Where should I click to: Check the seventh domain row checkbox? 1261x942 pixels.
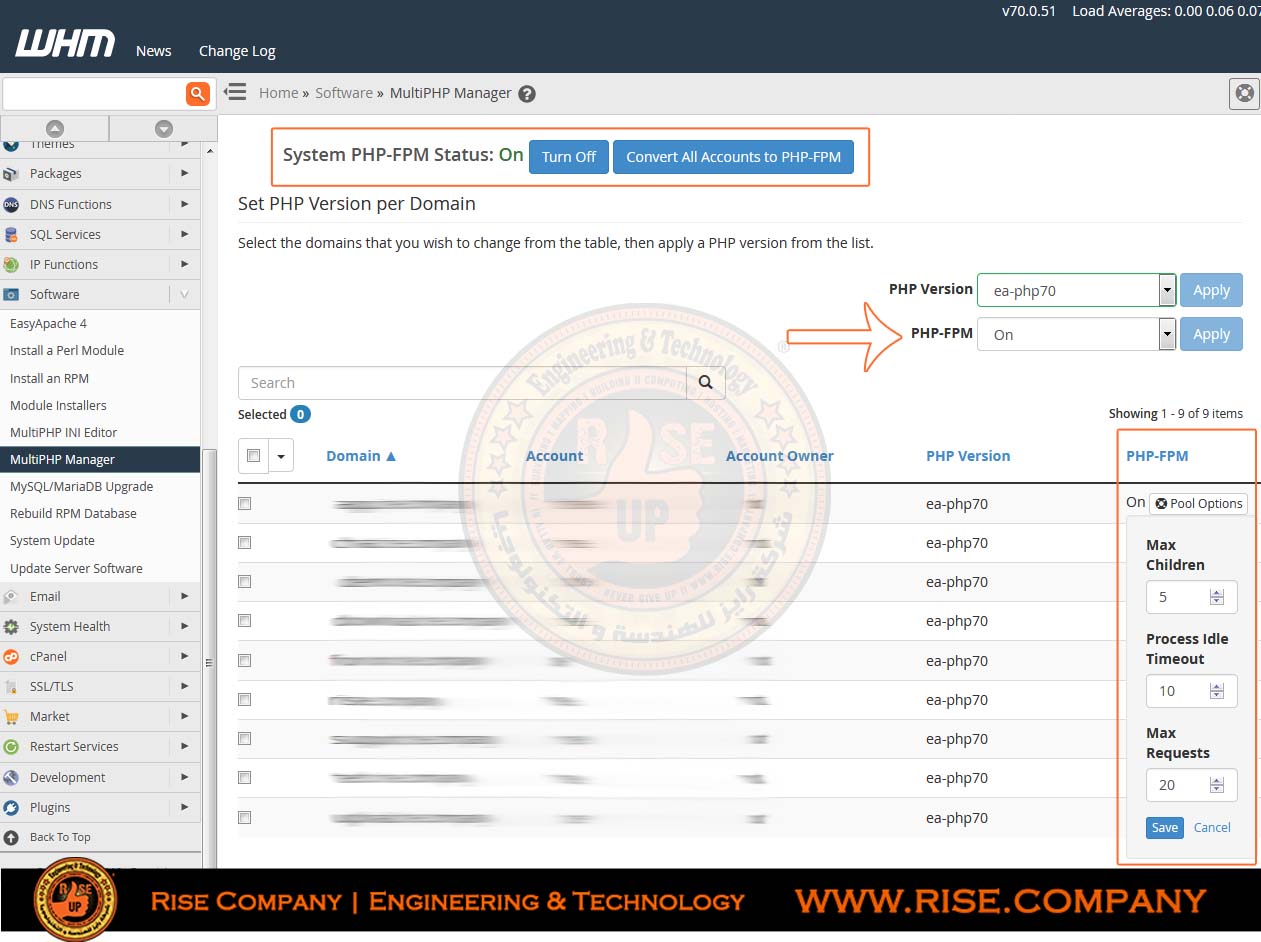coord(244,739)
